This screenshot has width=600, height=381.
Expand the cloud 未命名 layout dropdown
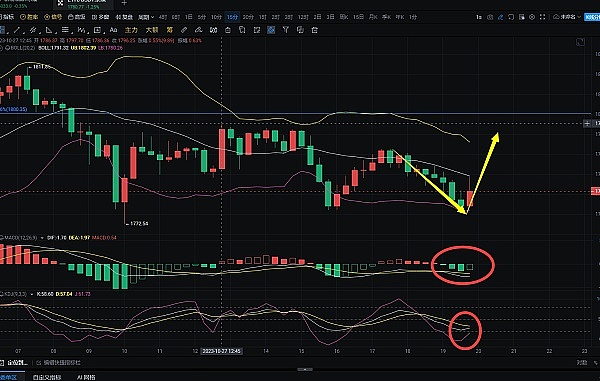[567, 17]
